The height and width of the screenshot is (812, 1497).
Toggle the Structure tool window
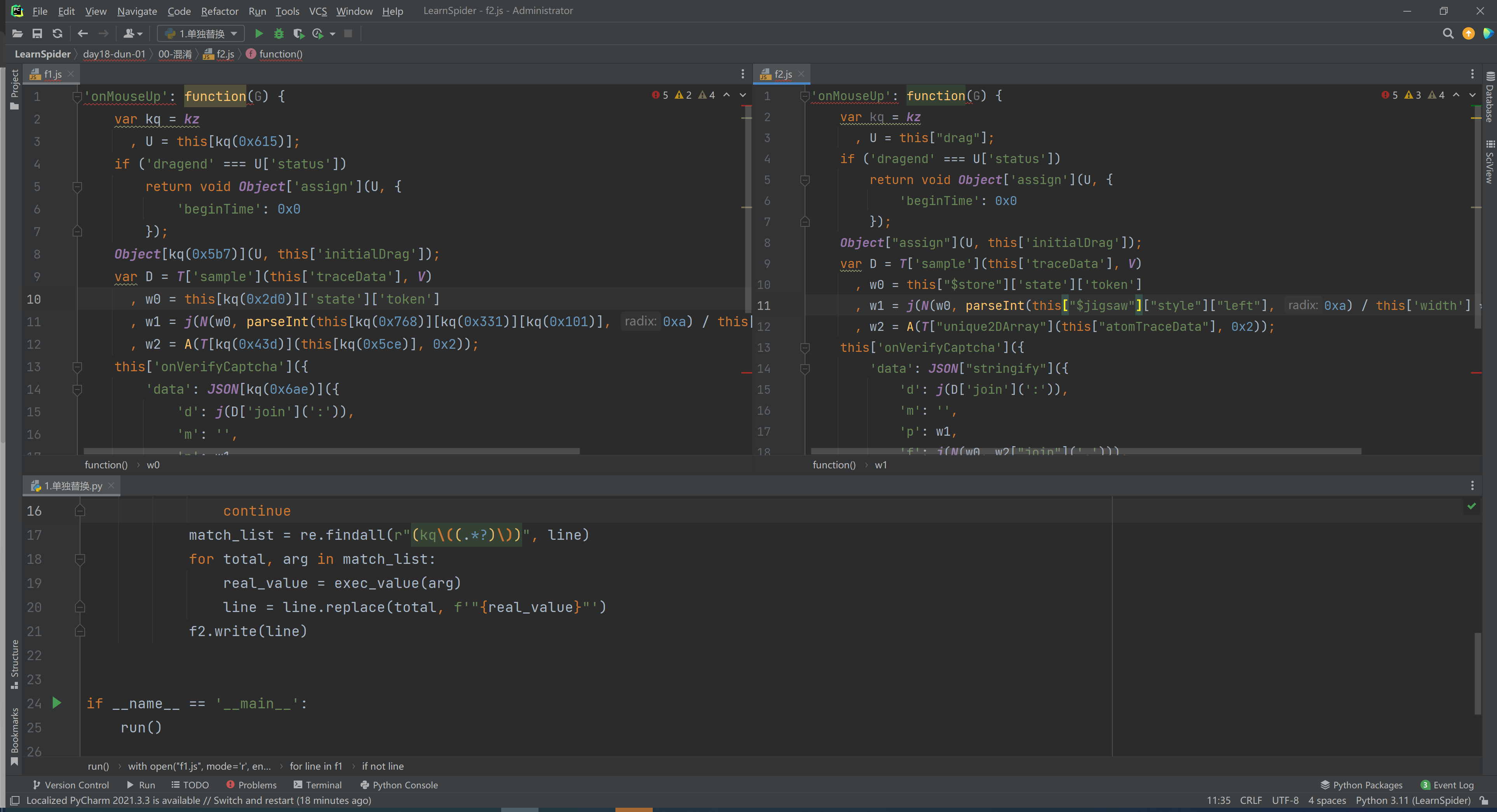pos(14,665)
